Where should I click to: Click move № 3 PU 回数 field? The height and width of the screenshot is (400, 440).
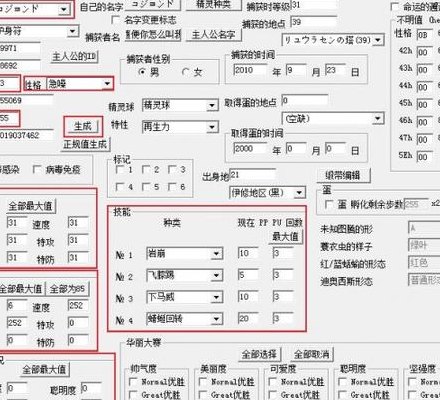(282, 297)
